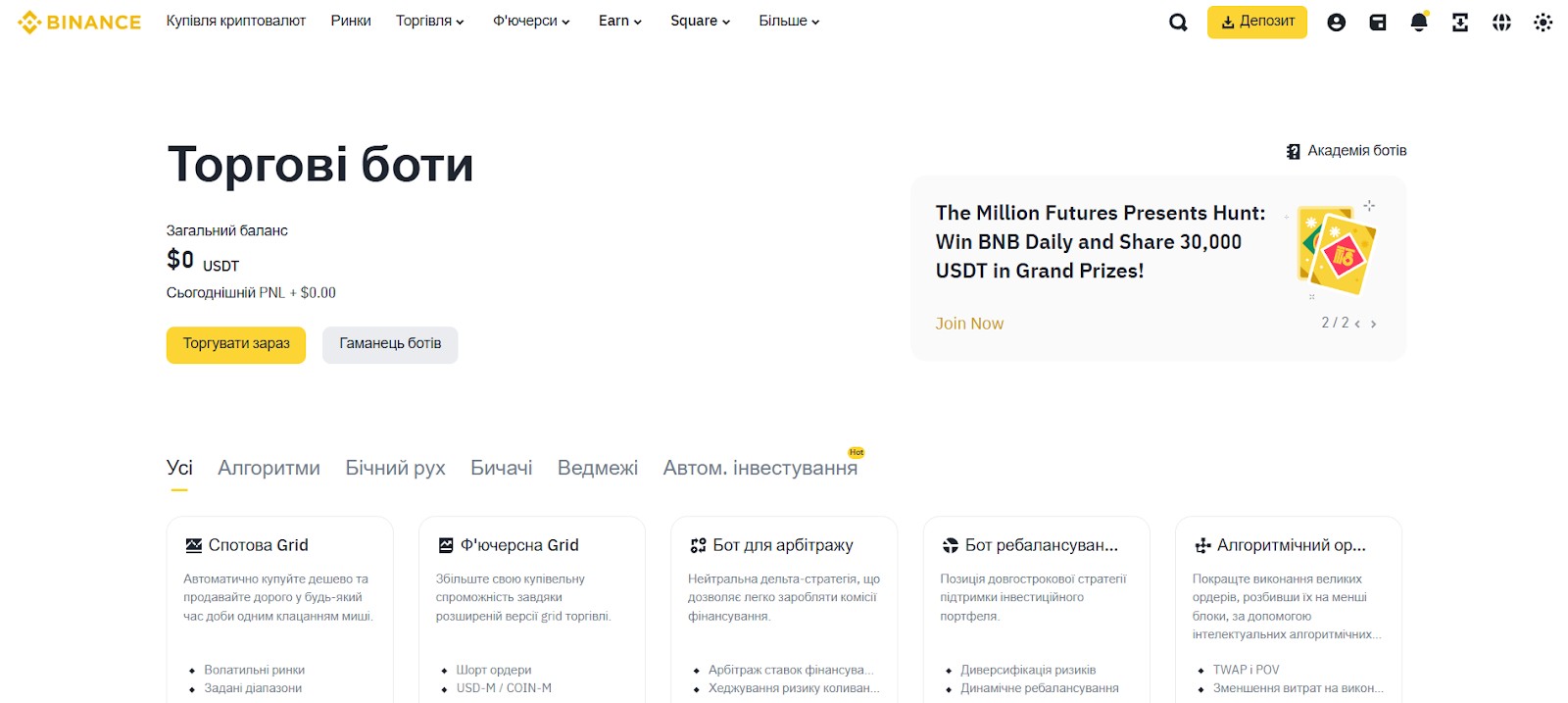Open the notifications bell icon

1419,22
